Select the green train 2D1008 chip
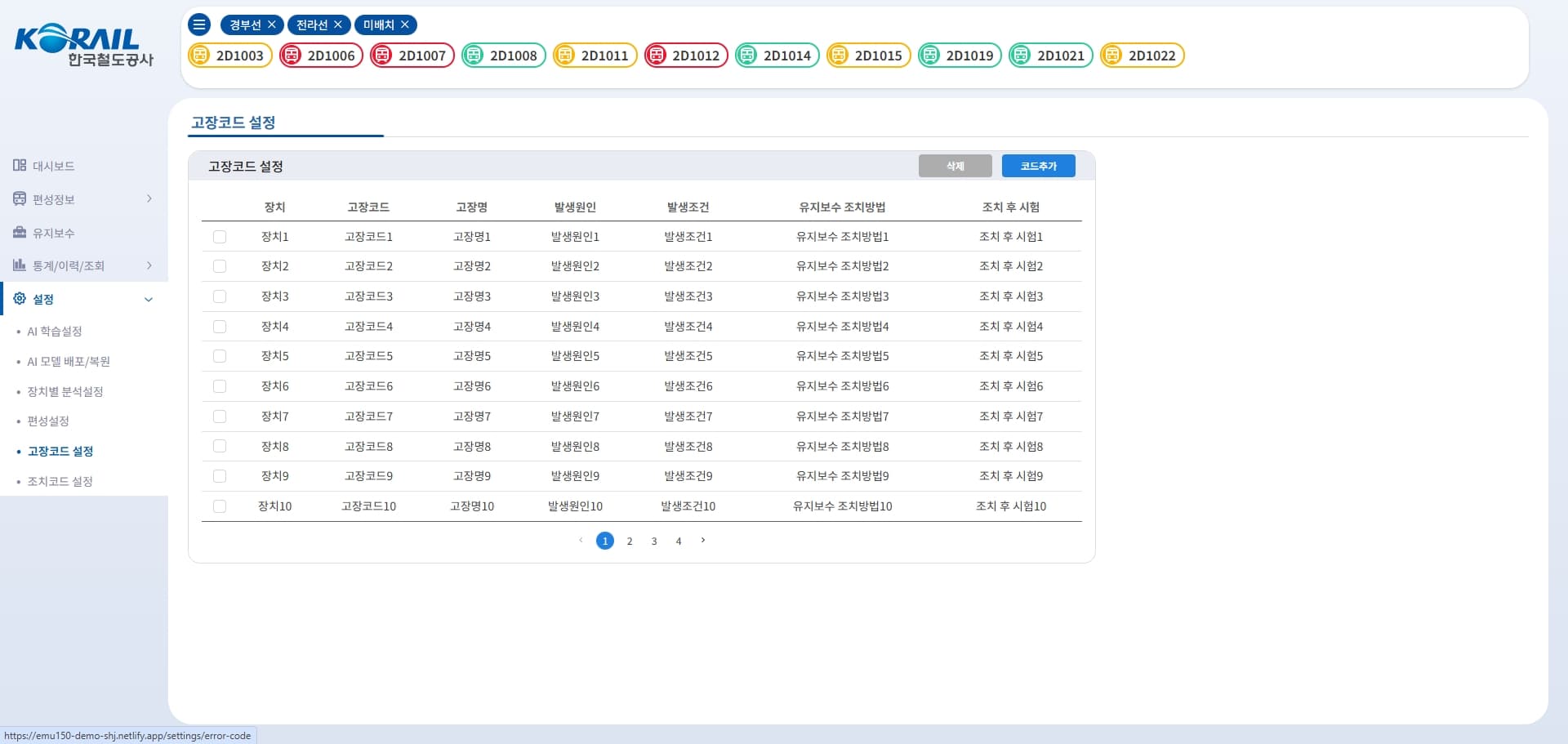The width and height of the screenshot is (1568, 744). (504, 56)
